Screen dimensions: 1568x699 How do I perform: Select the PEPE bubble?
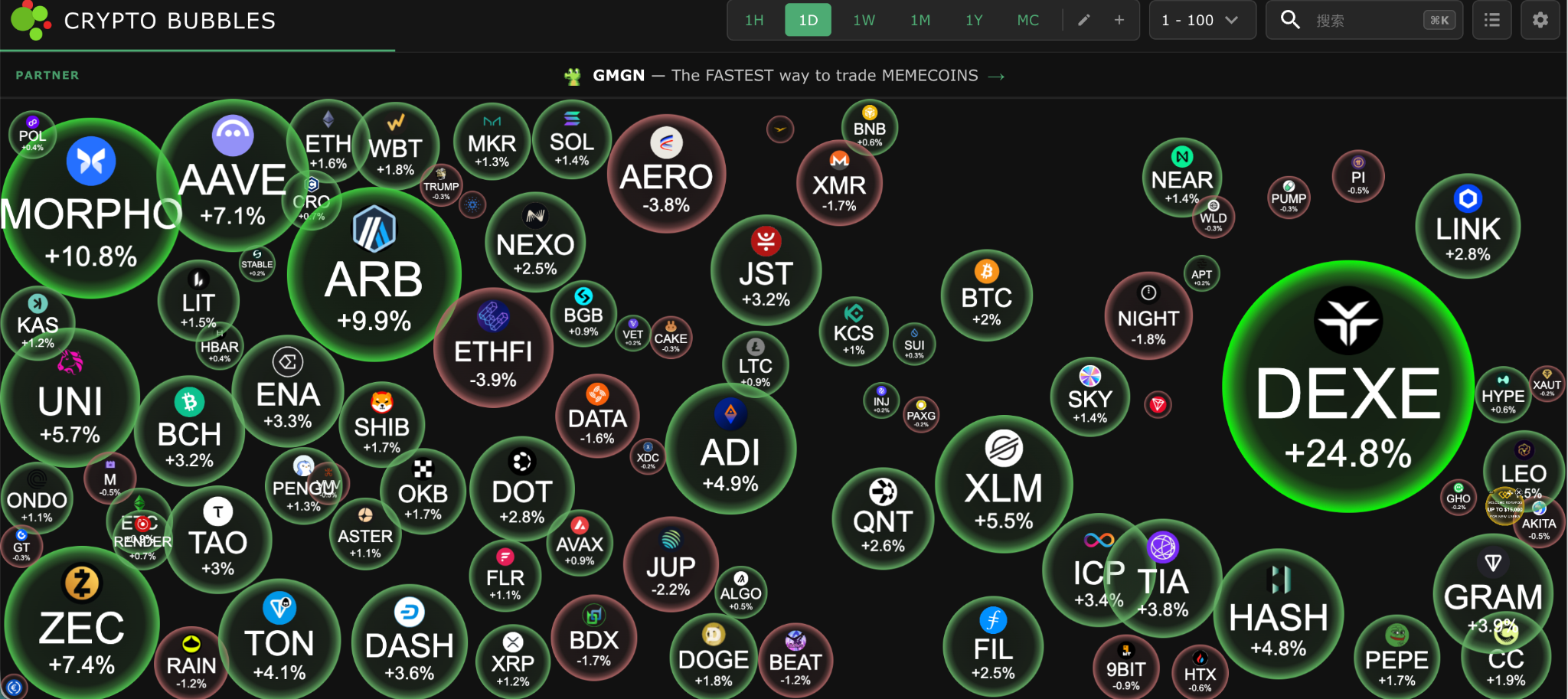tap(1396, 657)
